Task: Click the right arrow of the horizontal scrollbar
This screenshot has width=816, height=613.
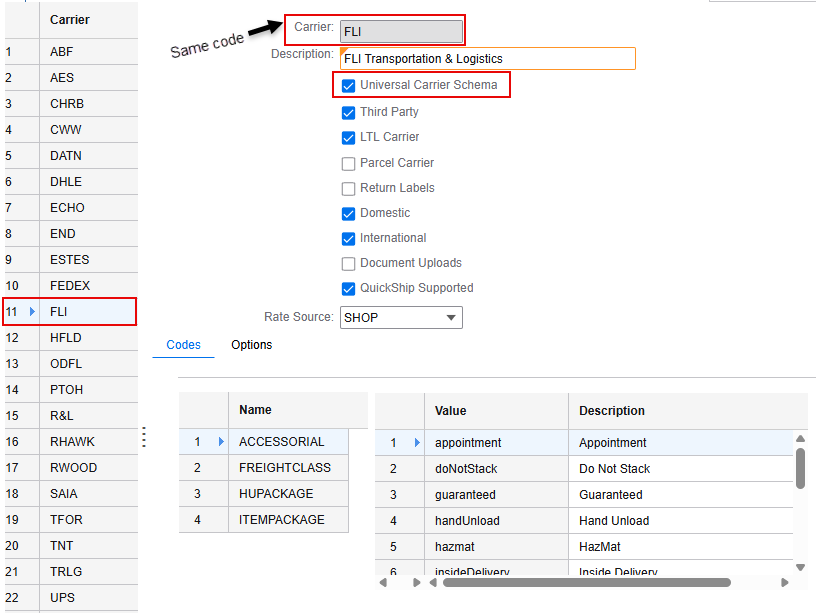Action: pyautogui.click(x=785, y=582)
